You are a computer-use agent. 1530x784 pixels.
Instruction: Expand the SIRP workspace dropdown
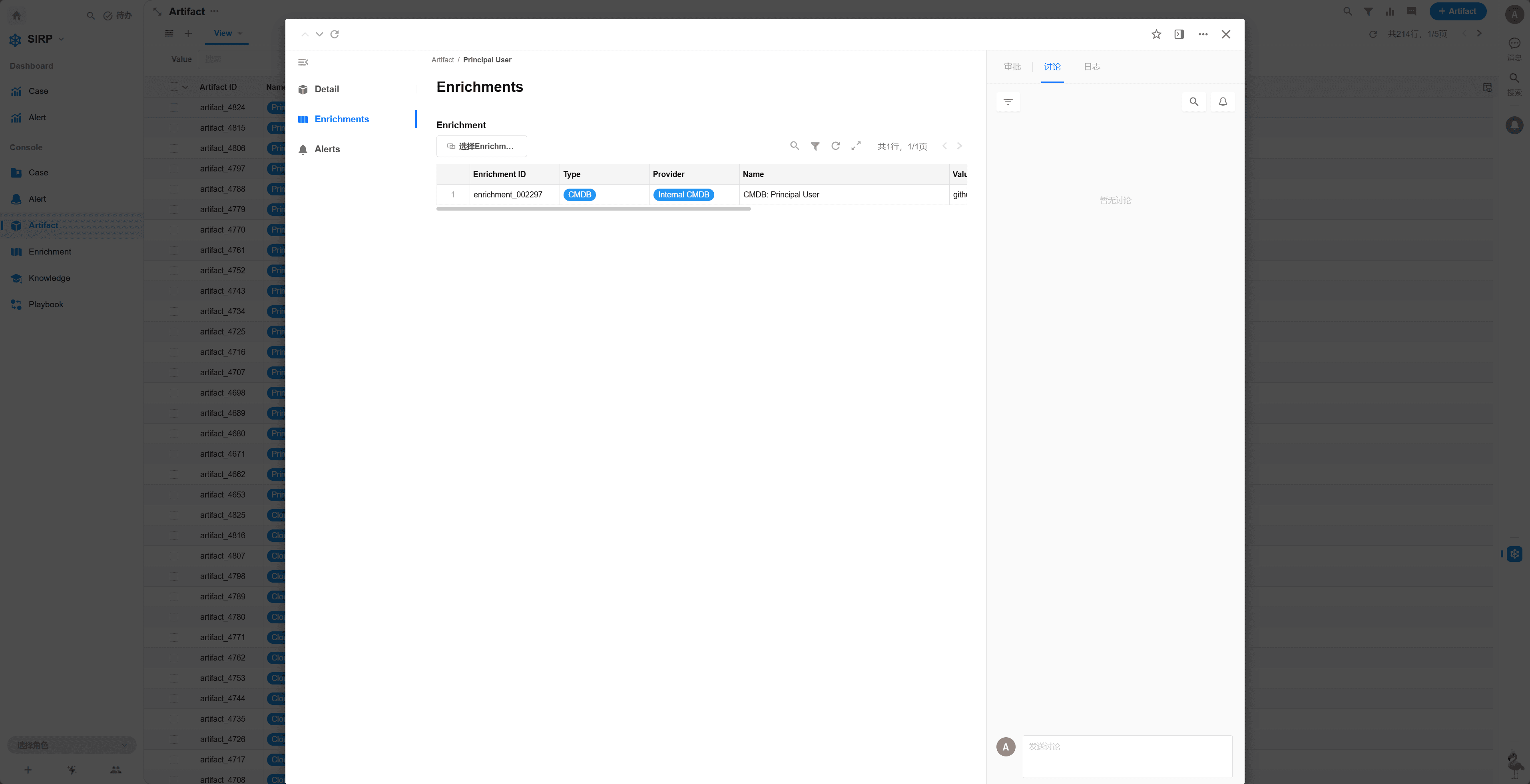click(61, 39)
